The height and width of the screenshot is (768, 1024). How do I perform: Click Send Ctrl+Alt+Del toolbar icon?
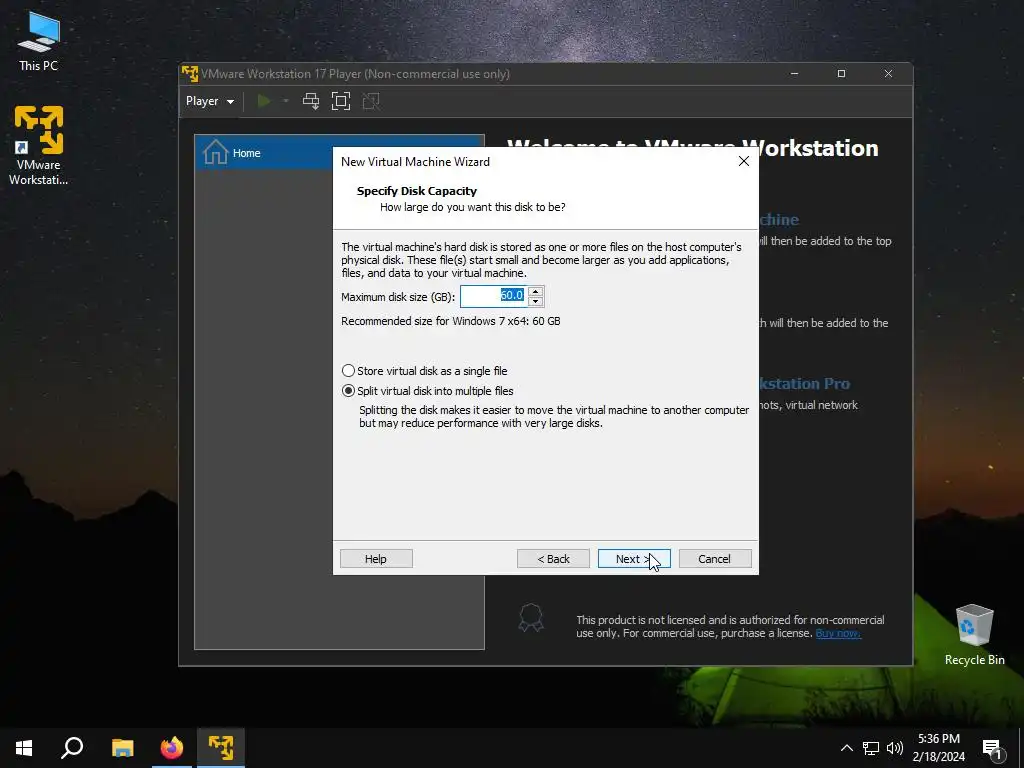pyautogui.click(x=311, y=101)
